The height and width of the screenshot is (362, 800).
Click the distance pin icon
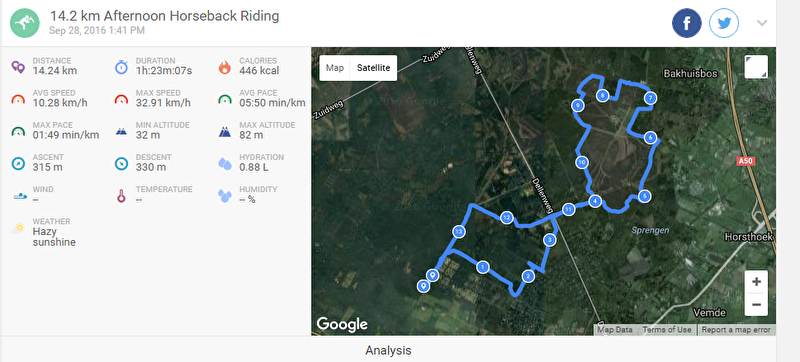click(x=18, y=67)
